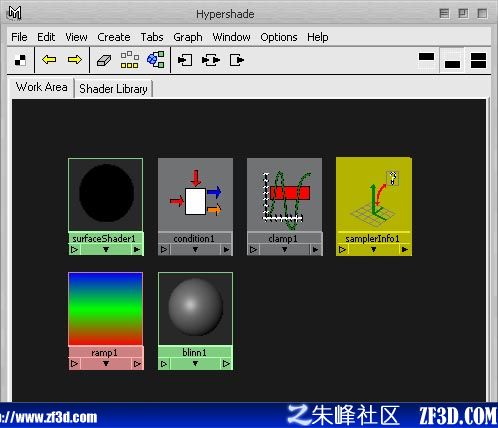Screen dimensions: 498x428
Task: Click the output arrow on samplerInfo1 node
Action: pyautogui.click(x=405, y=249)
